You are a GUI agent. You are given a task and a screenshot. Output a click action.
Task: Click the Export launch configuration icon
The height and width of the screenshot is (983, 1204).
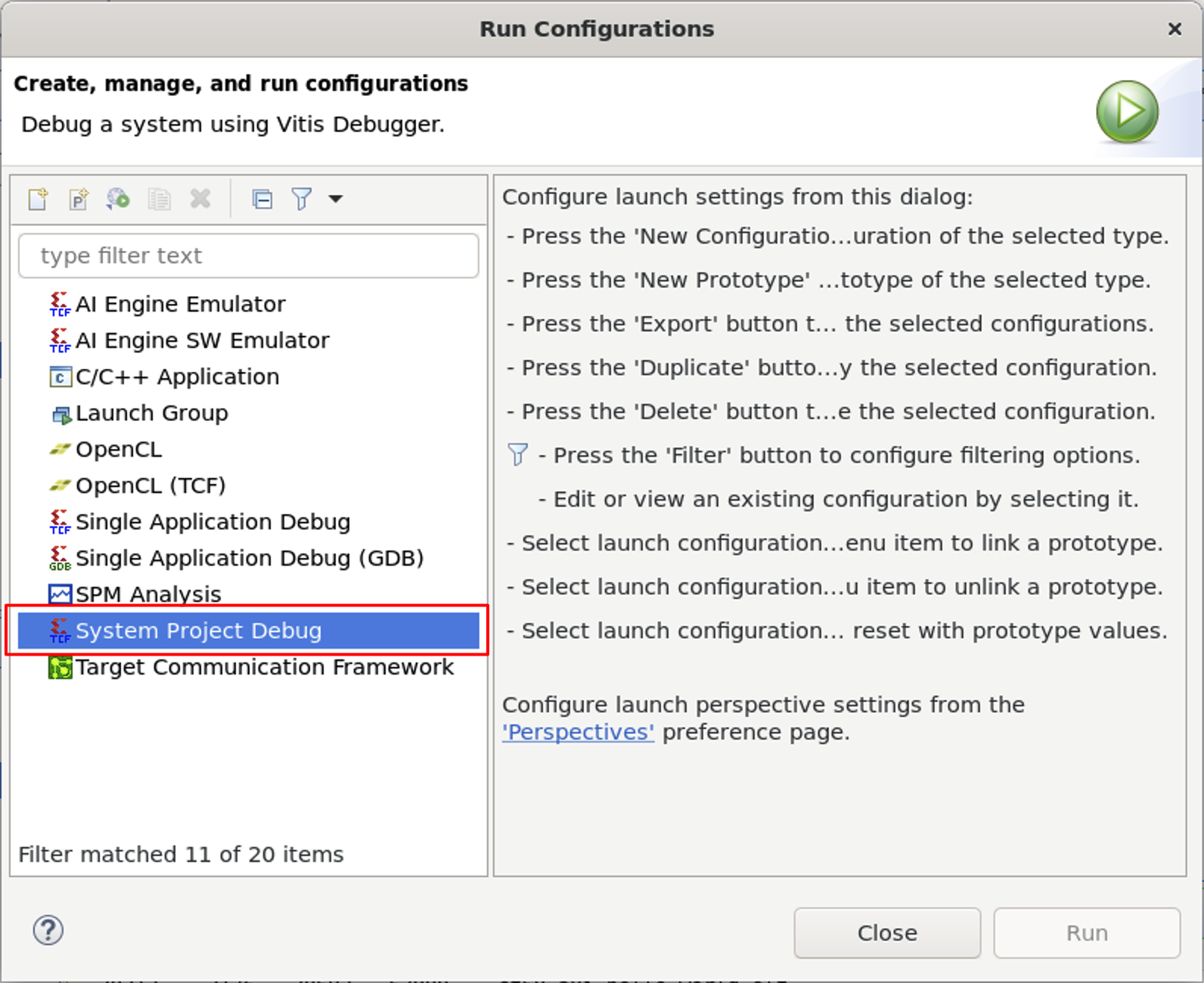[118, 199]
